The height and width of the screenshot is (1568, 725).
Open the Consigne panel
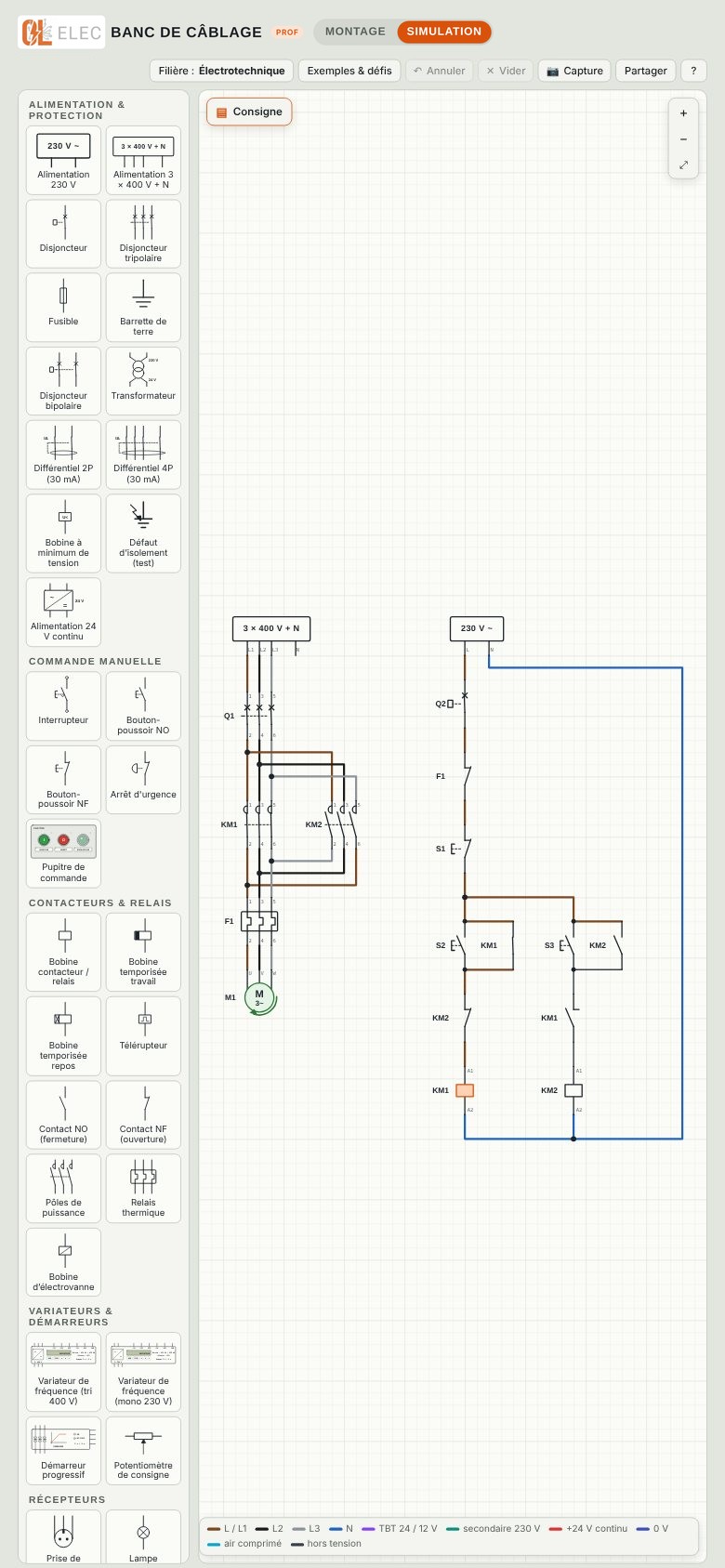click(x=249, y=112)
